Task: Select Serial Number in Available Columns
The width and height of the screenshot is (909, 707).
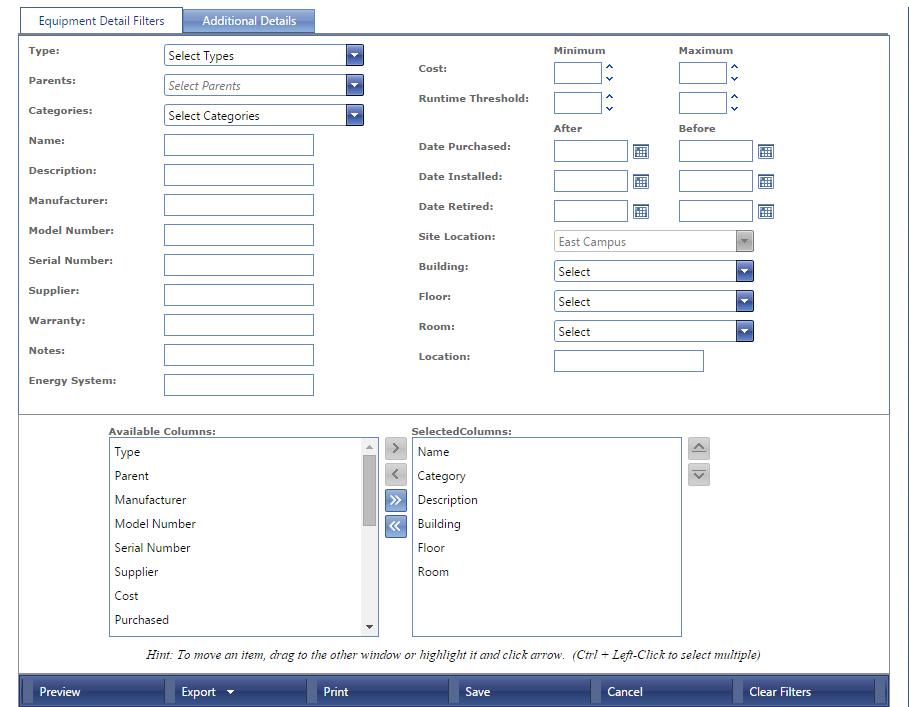Action: (x=152, y=547)
